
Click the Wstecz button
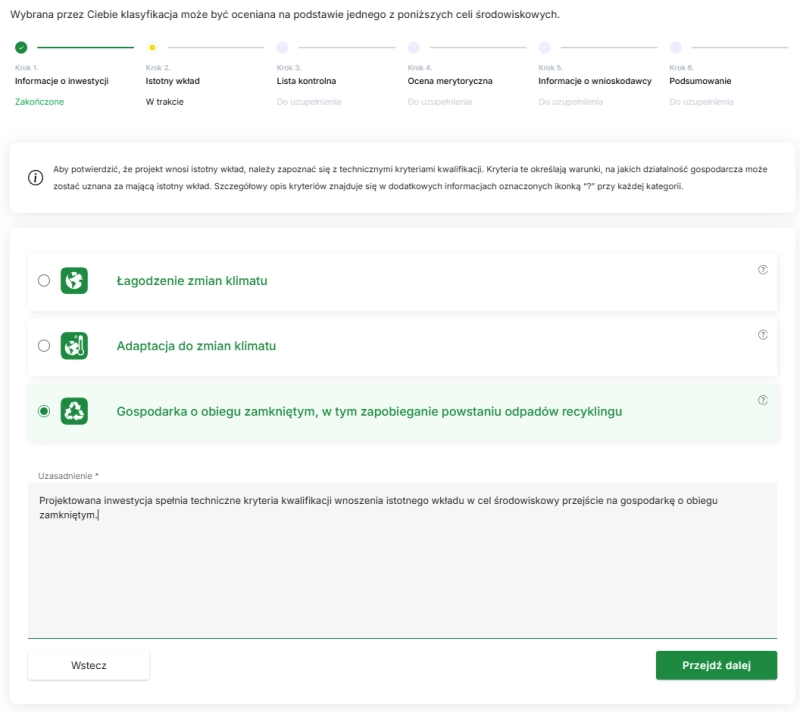pyautogui.click(x=89, y=665)
